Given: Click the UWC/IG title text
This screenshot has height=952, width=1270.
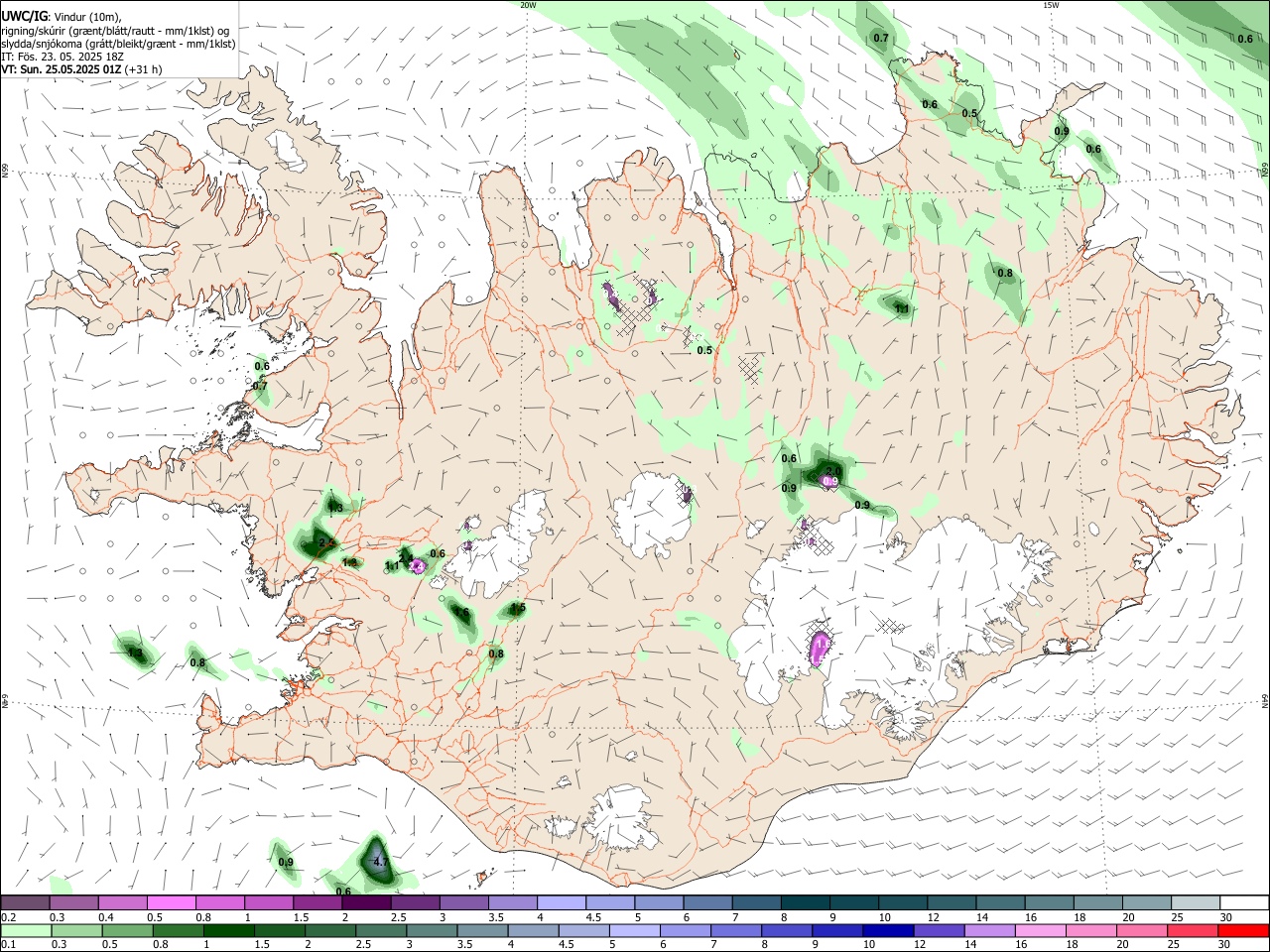Looking at the screenshot, I should pos(24,17).
